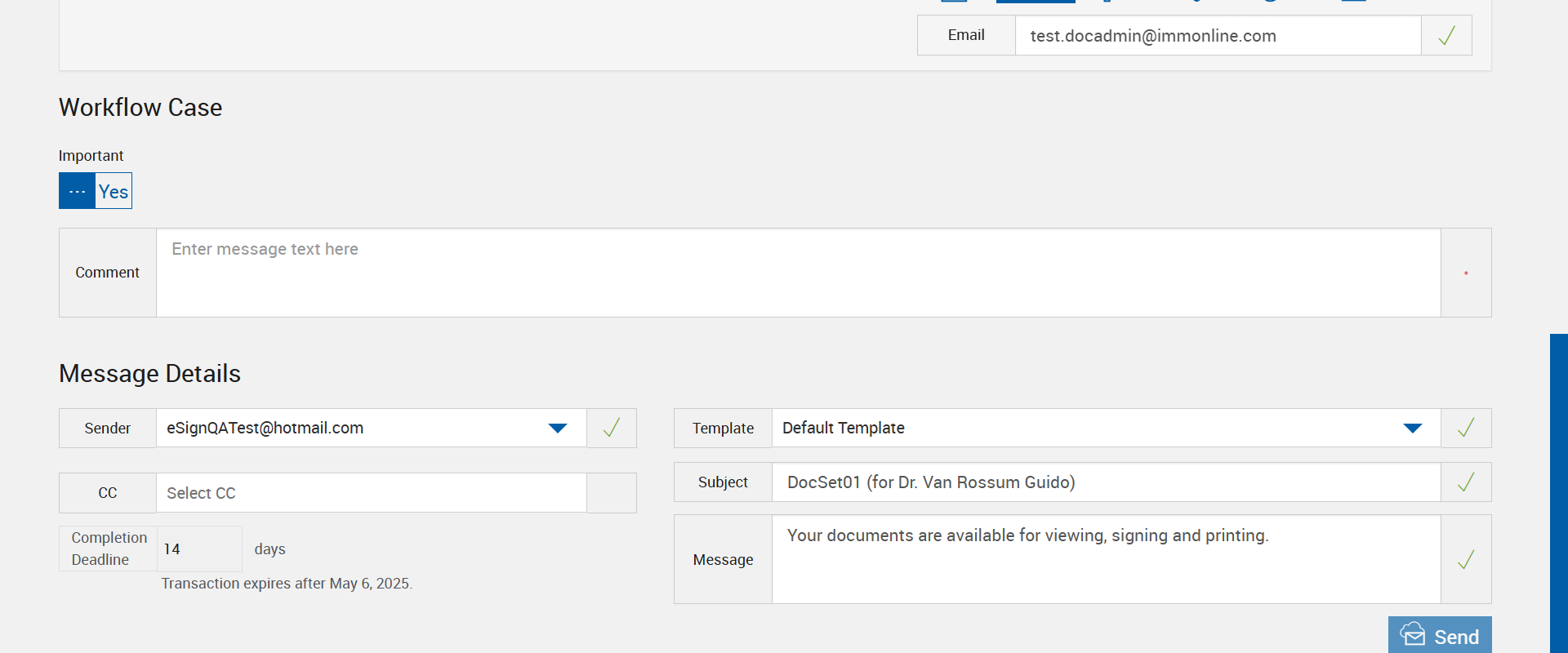Click the envelope icon on Send button
This screenshot has width=1568, height=653.
point(1413,635)
